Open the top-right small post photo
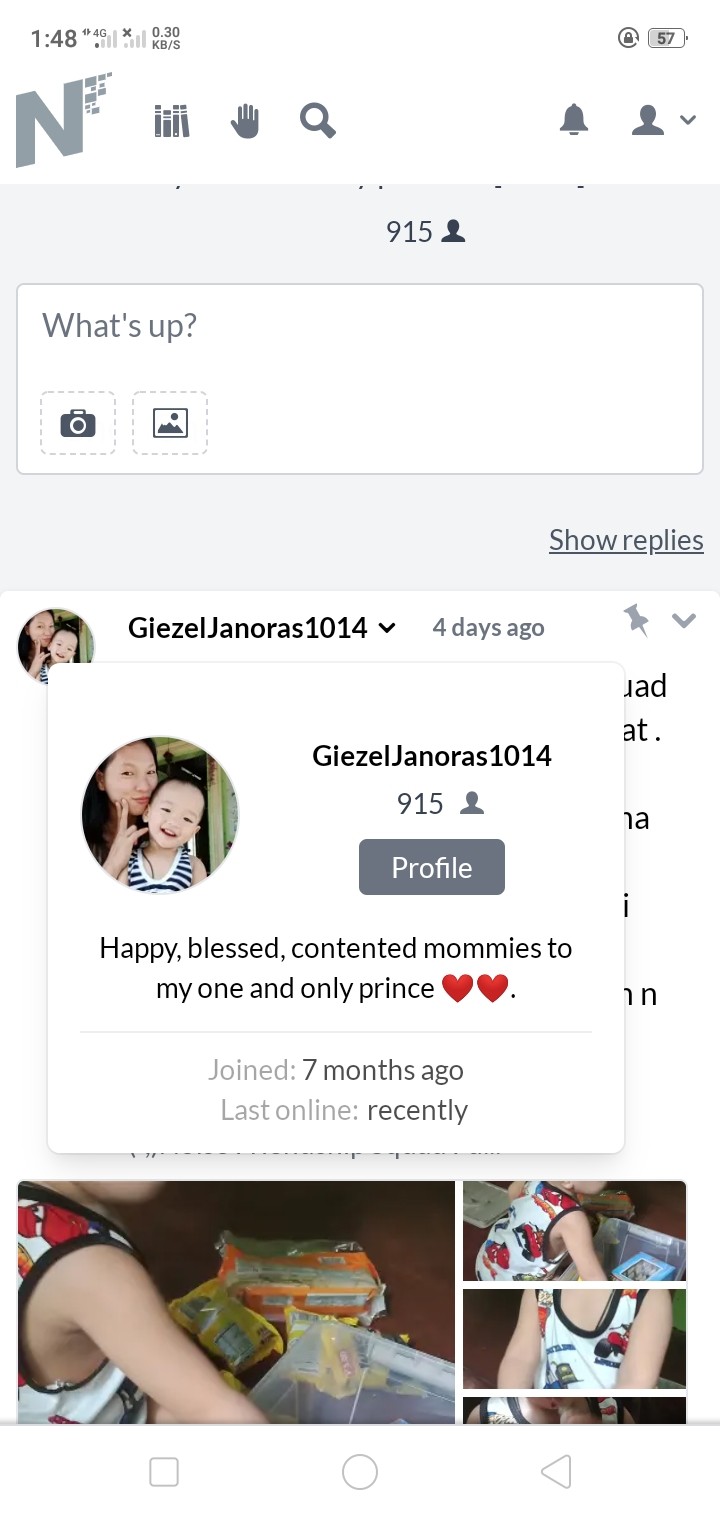Image resolution: width=720 pixels, height=1520 pixels. [x=575, y=1230]
